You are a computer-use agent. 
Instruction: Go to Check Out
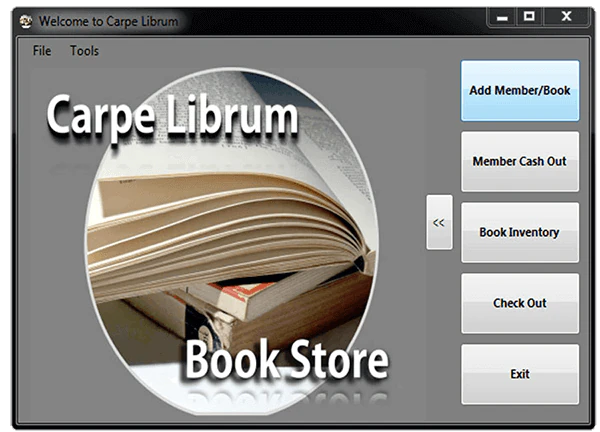click(520, 303)
